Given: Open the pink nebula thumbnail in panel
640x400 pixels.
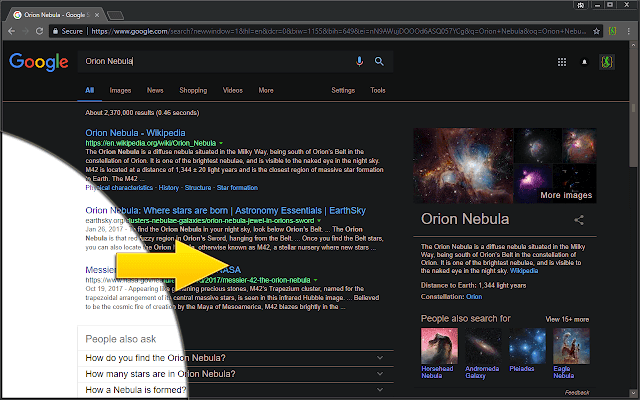Looking at the screenshot, I should point(533,184).
